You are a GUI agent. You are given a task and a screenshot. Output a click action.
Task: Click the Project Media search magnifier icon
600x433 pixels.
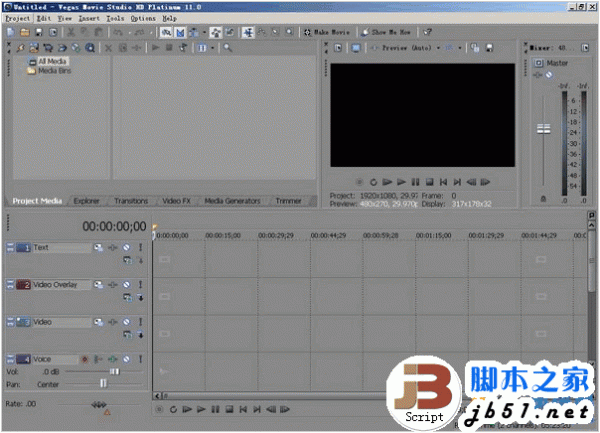[228, 48]
